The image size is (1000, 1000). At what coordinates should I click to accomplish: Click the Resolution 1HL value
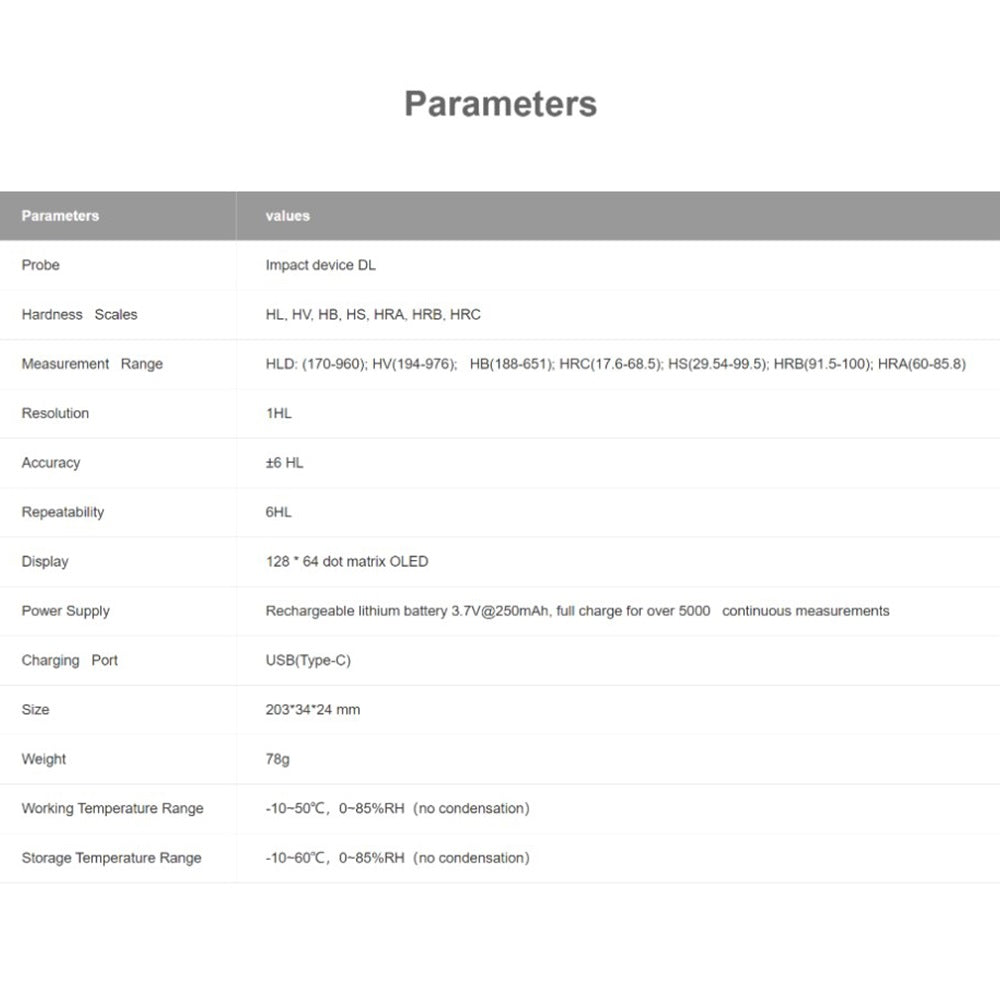279,413
